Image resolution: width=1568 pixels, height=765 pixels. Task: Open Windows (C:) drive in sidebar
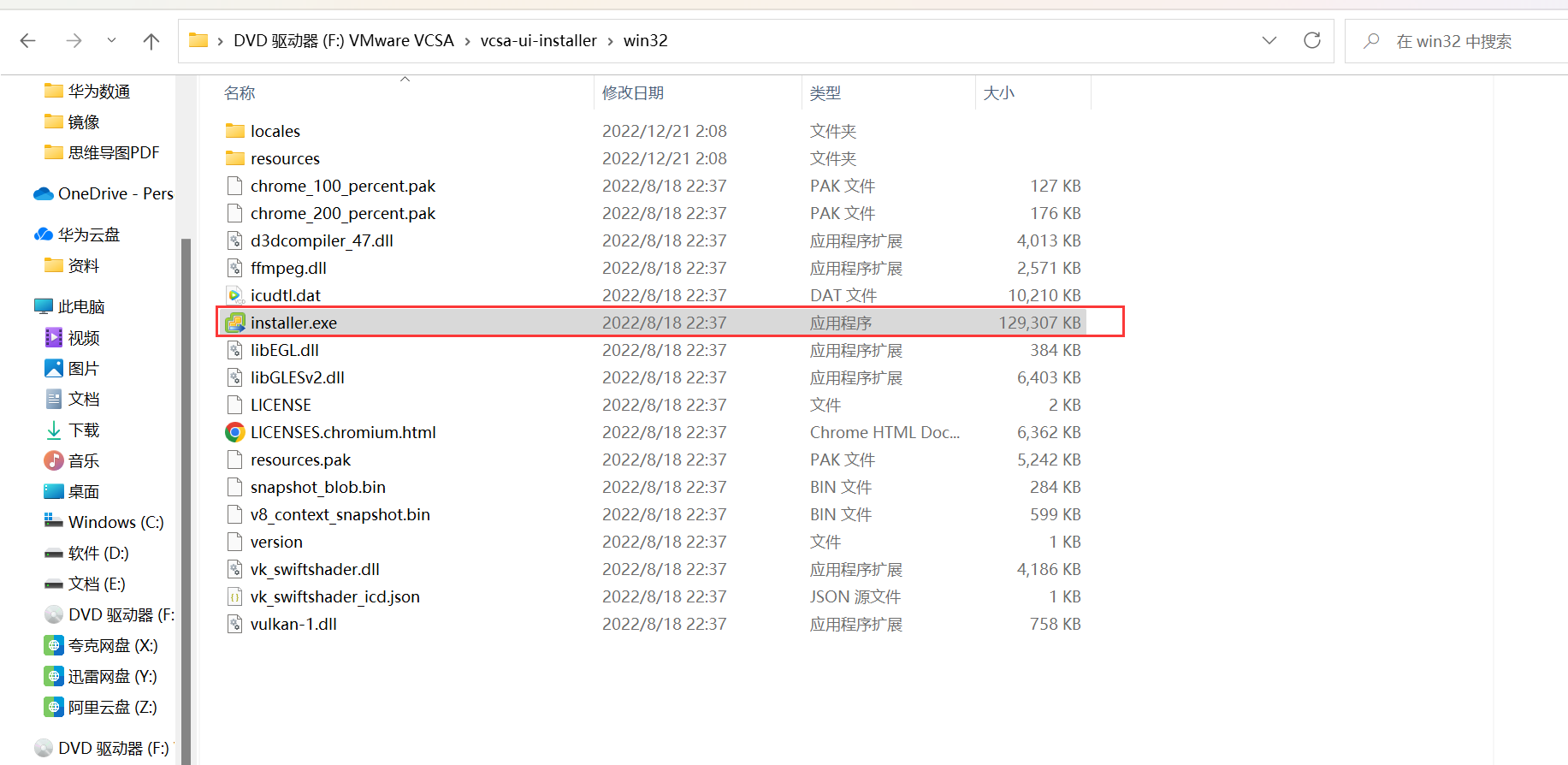(115, 522)
